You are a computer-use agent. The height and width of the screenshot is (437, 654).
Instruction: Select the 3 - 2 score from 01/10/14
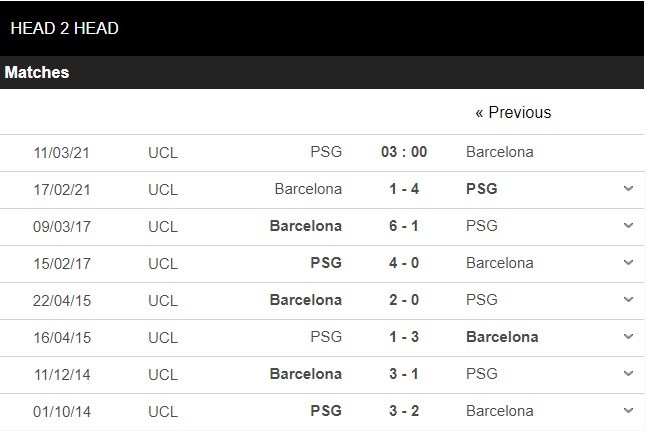coord(404,410)
